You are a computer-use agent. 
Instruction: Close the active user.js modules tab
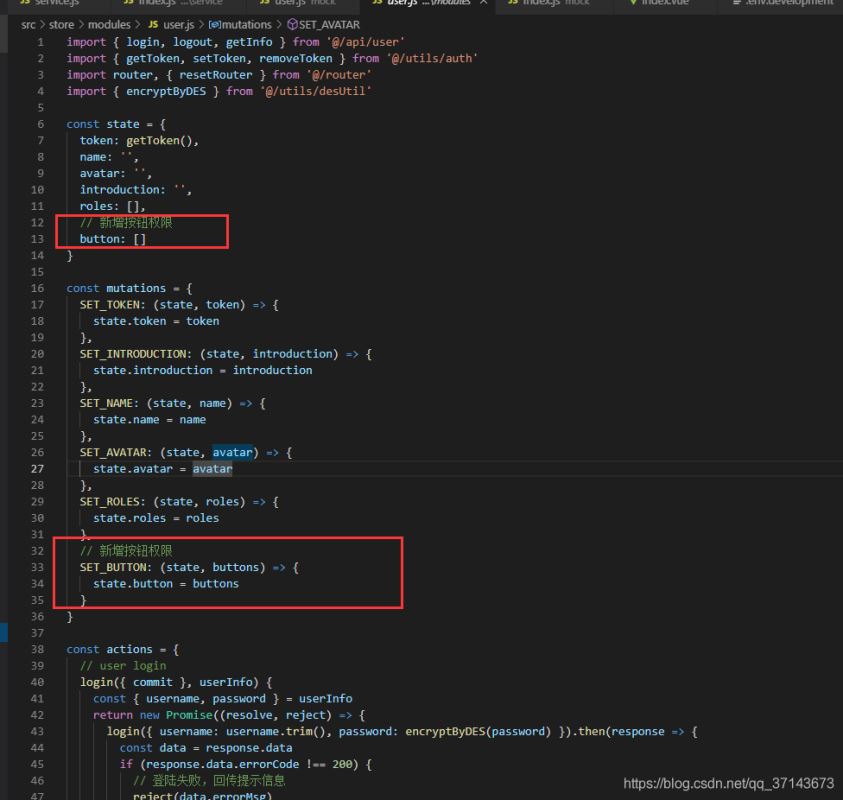(x=484, y=3)
